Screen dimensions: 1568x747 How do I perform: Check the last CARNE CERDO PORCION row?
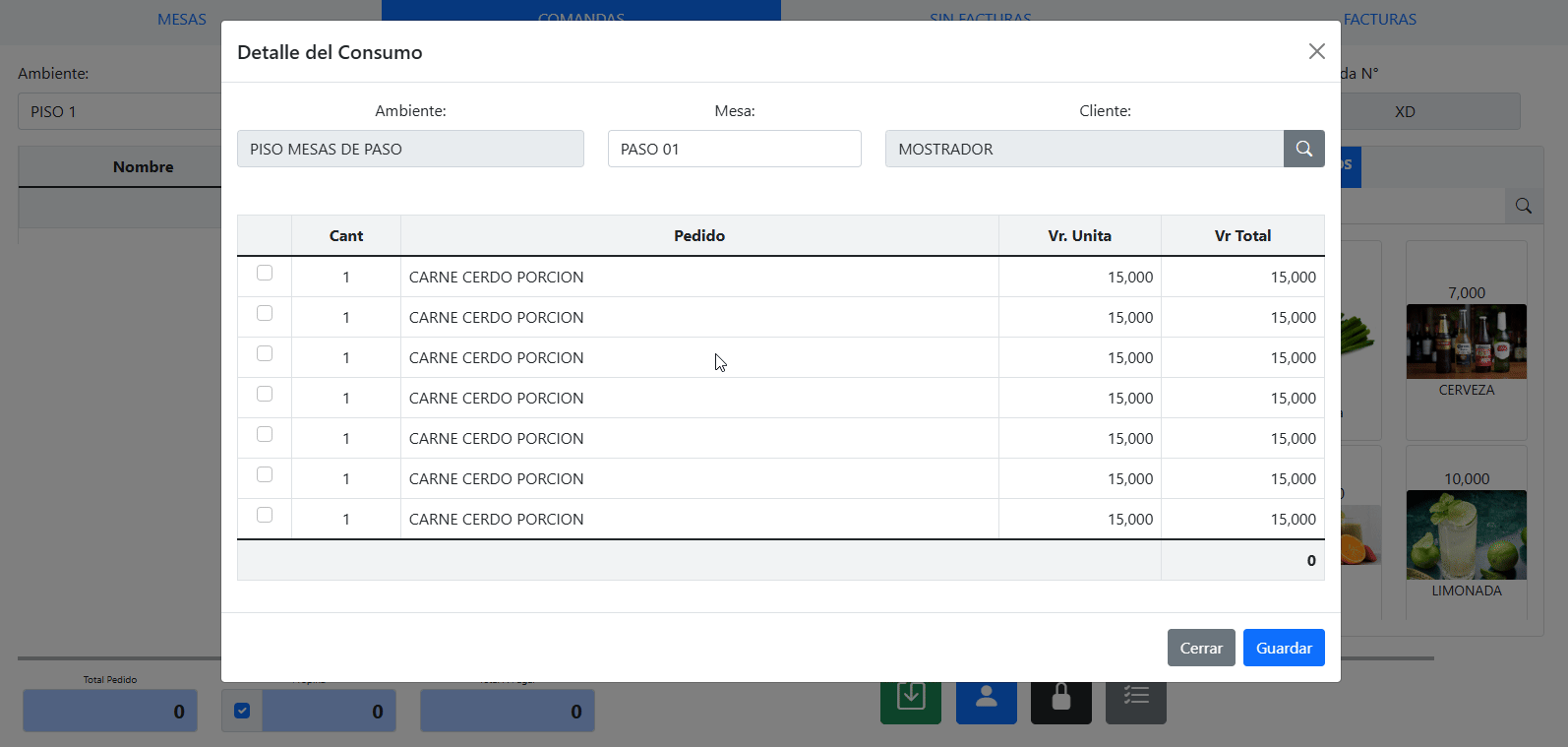click(265, 515)
